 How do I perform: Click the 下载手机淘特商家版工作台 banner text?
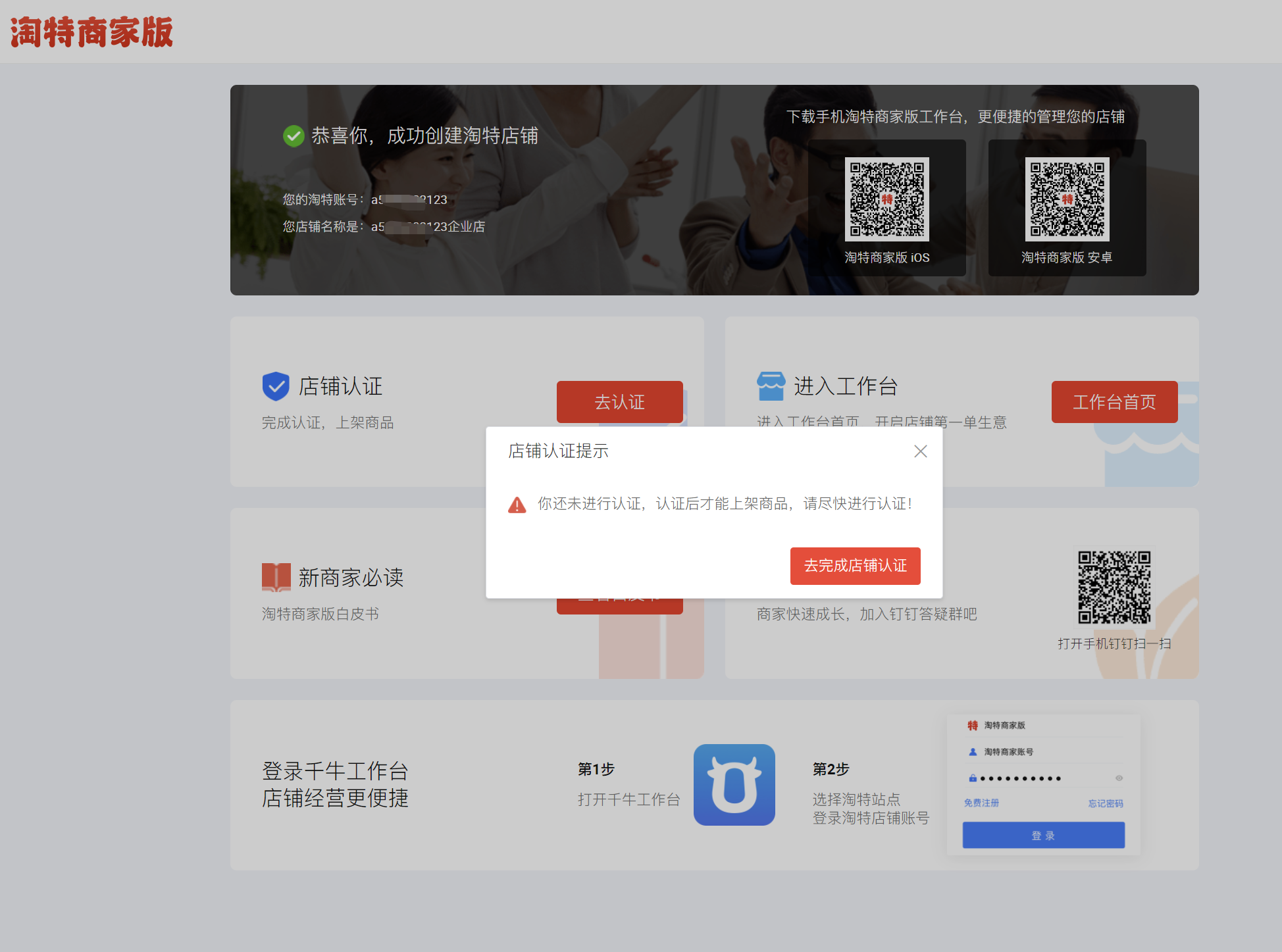(955, 116)
